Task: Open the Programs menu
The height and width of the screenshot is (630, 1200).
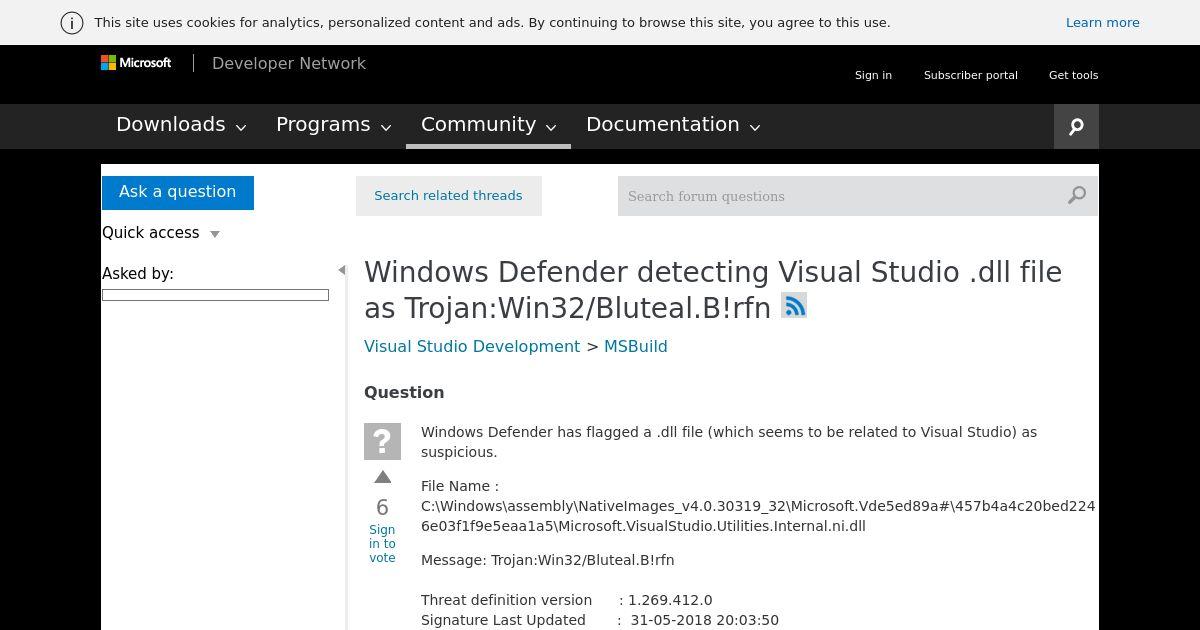Action: [x=333, y=125]
